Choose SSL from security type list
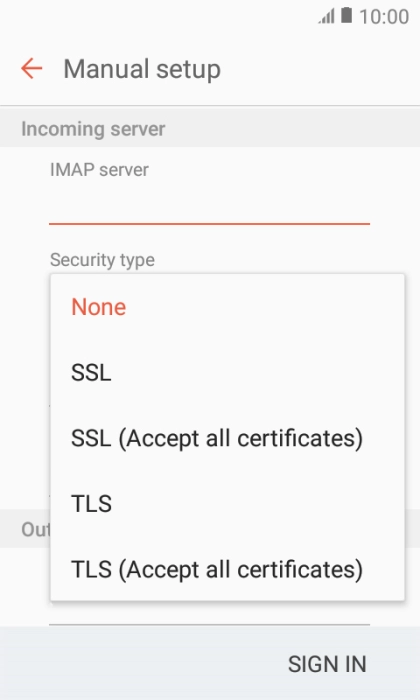 [228, 372]
